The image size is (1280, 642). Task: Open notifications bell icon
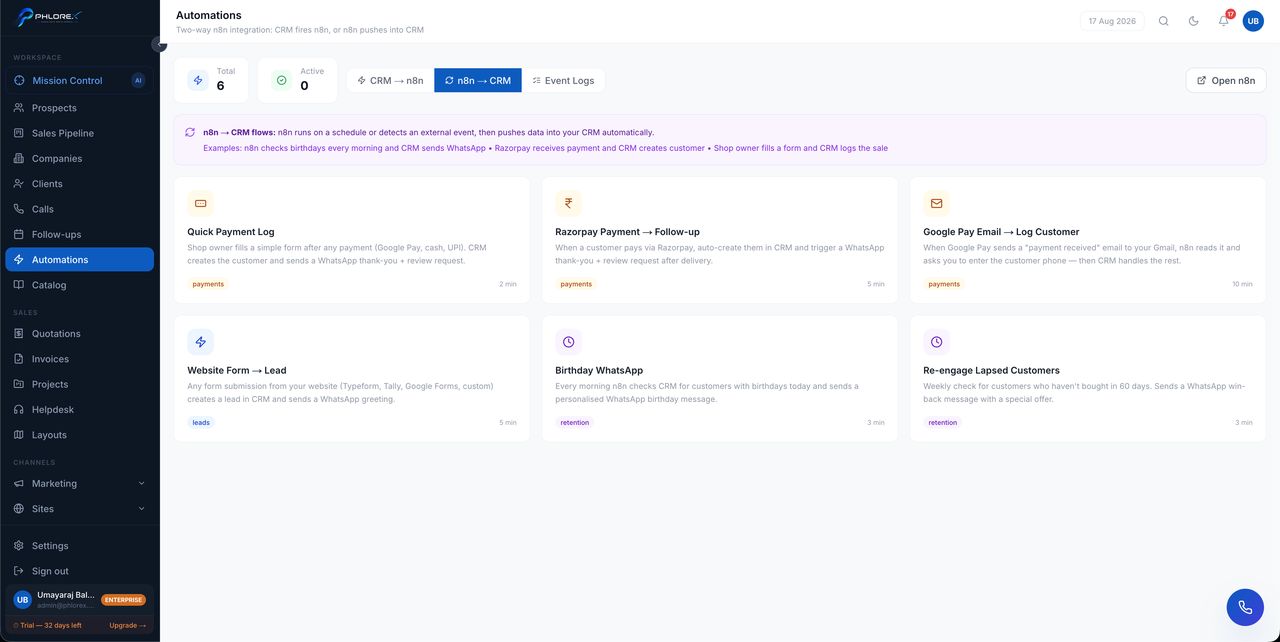pyautogui.click(x=1223, y=21)
